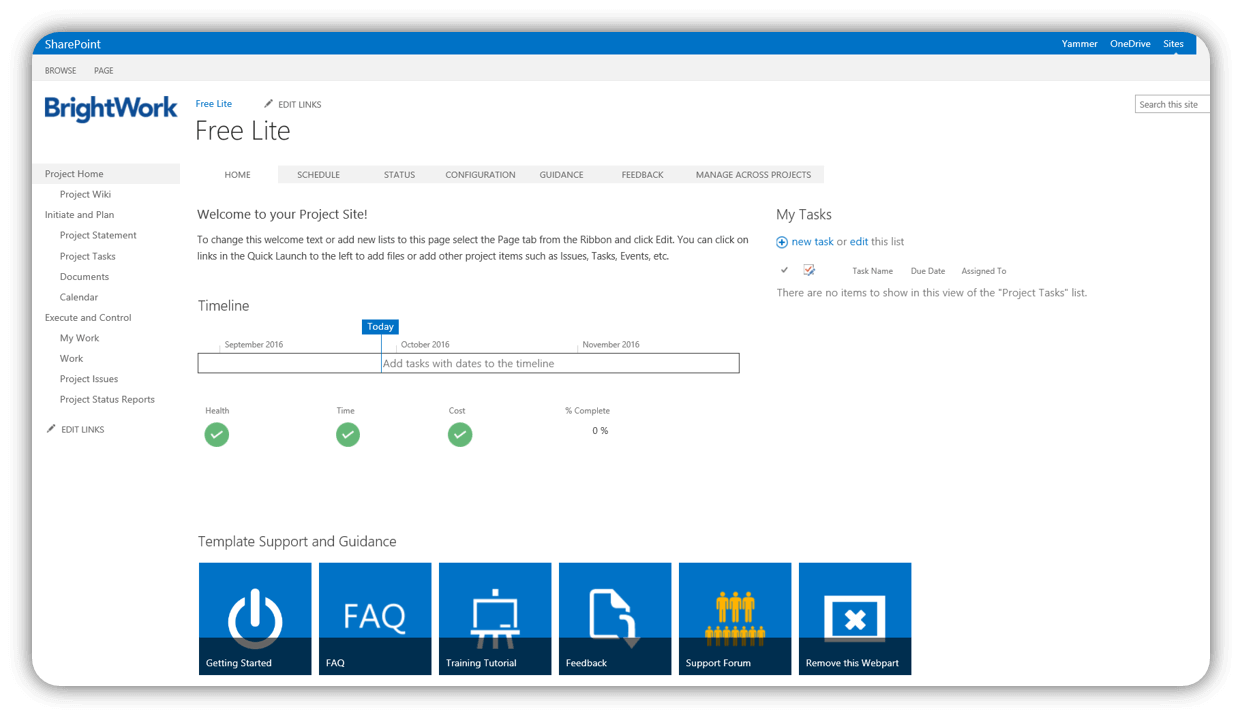Open the CONFIGURATION tab
Screen dimensions: 1242x718
click(480, 175)
